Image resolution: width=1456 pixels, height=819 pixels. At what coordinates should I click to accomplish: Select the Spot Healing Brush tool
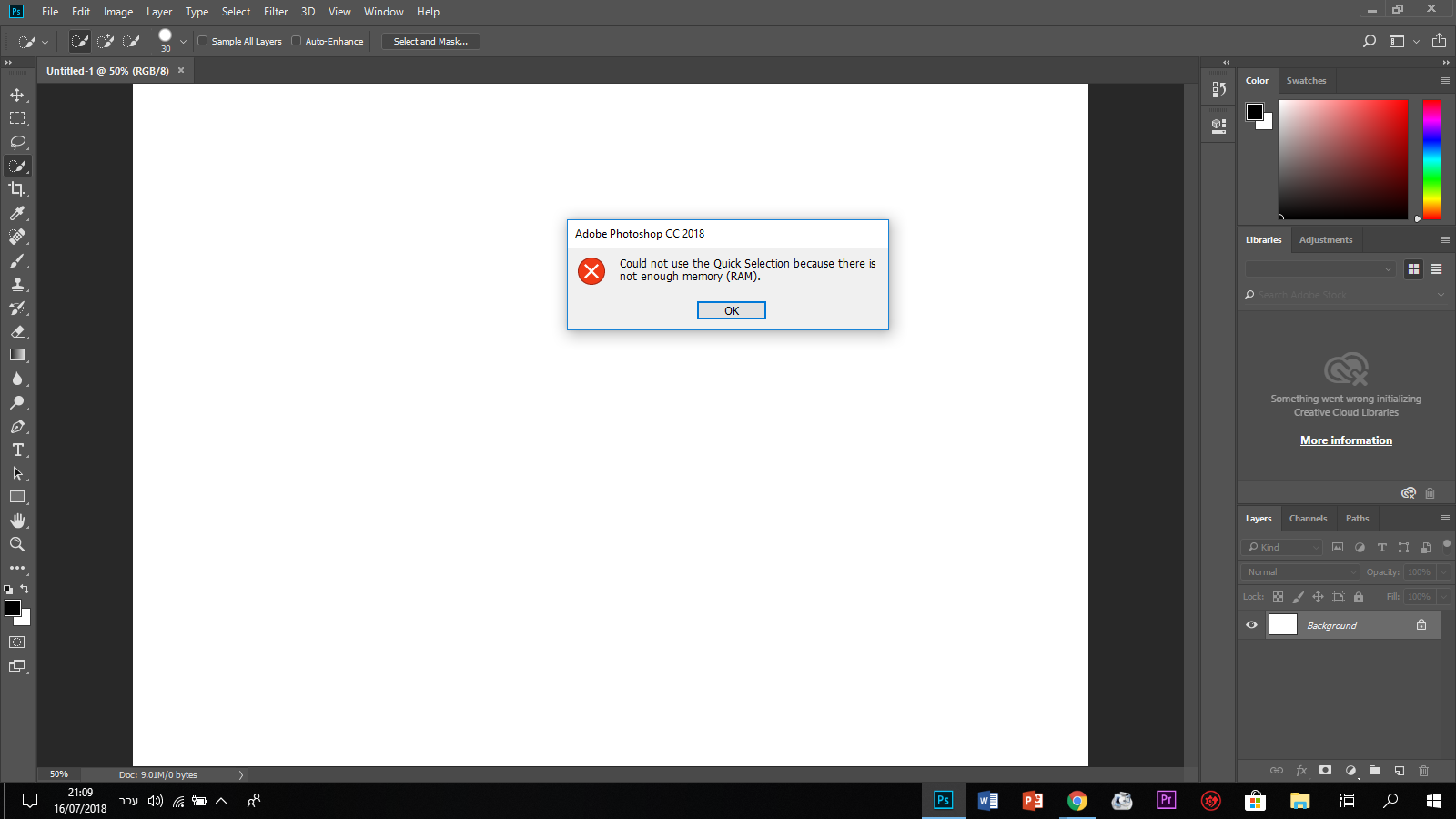[x=17, y=237]
